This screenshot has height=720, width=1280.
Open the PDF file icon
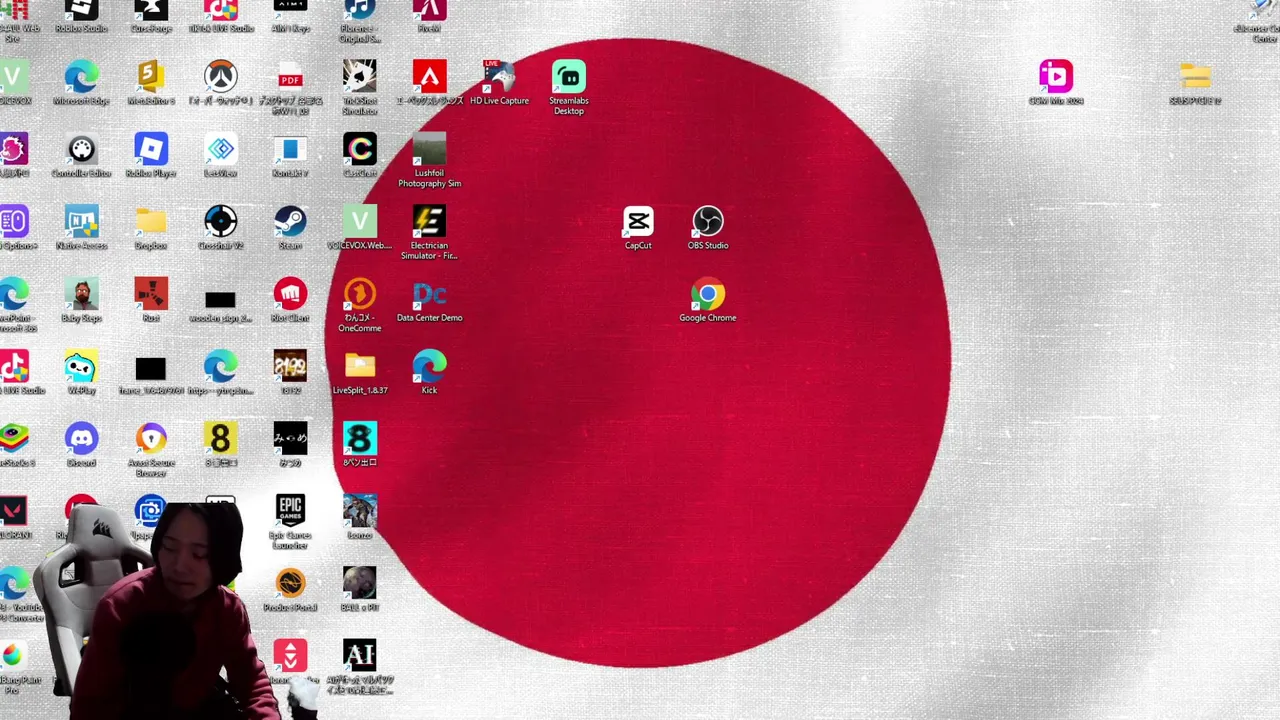(x=290, y=77)
